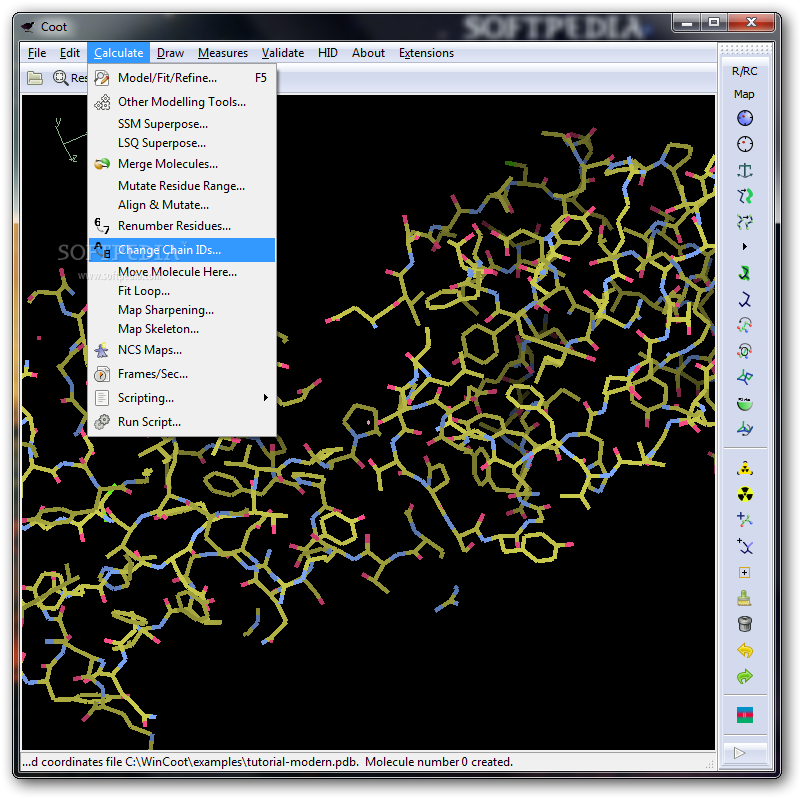
Task: Click the yellow Undo arrow
Action: (745, 651)
